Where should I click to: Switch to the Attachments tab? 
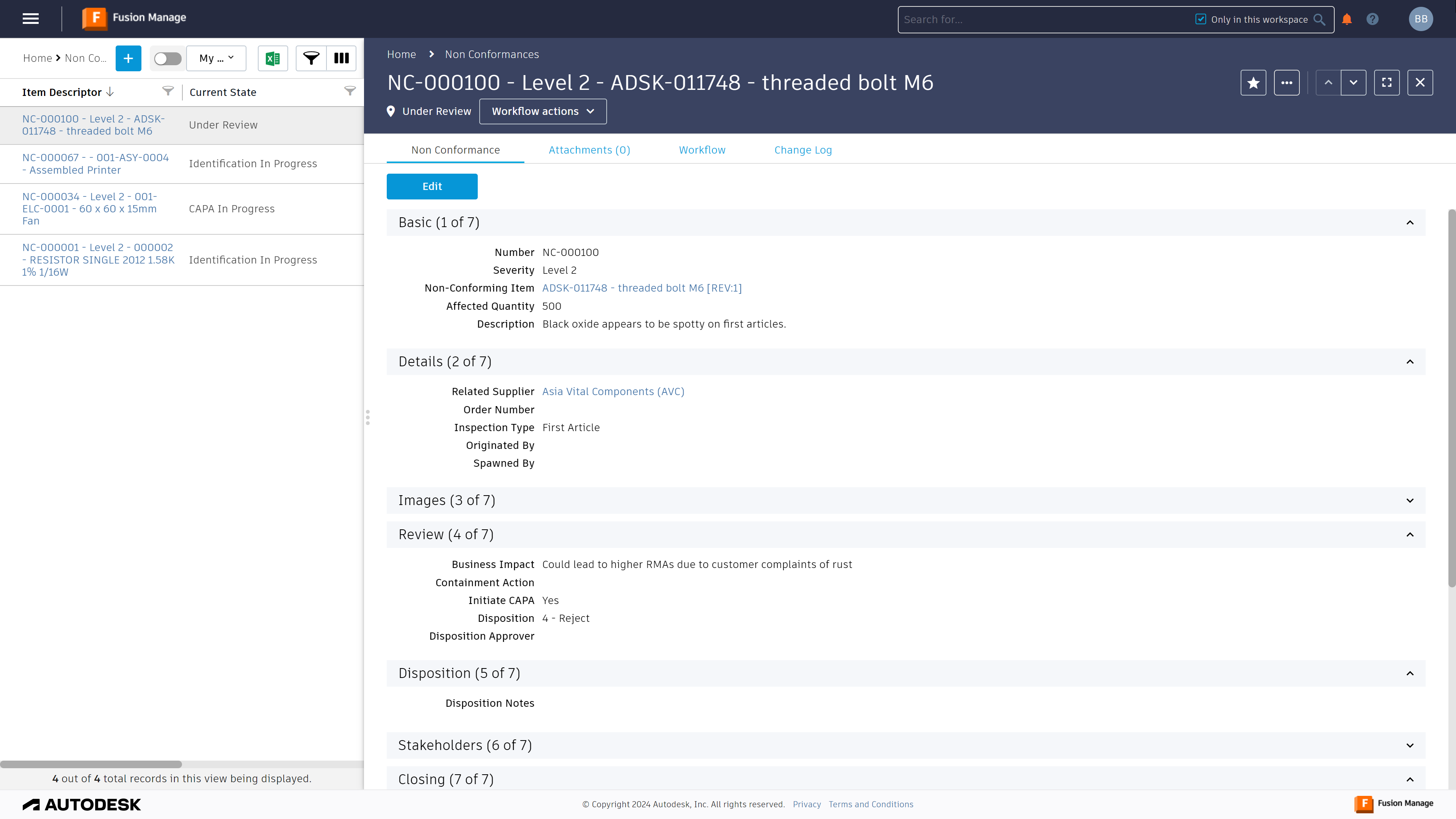point(589,150)
